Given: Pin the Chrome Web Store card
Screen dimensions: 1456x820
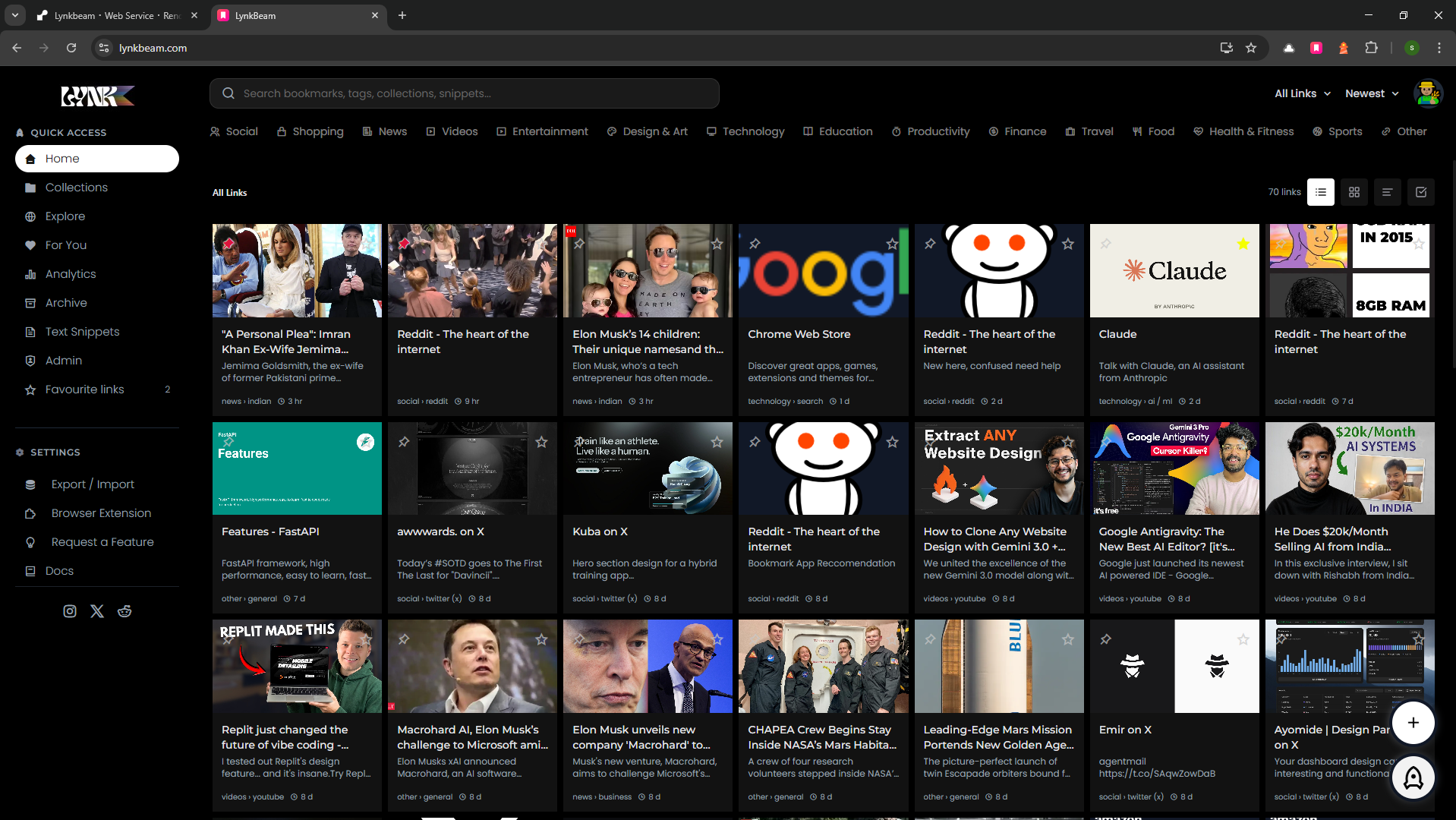Looking at the screenshot, I should (x=755, y=244).
